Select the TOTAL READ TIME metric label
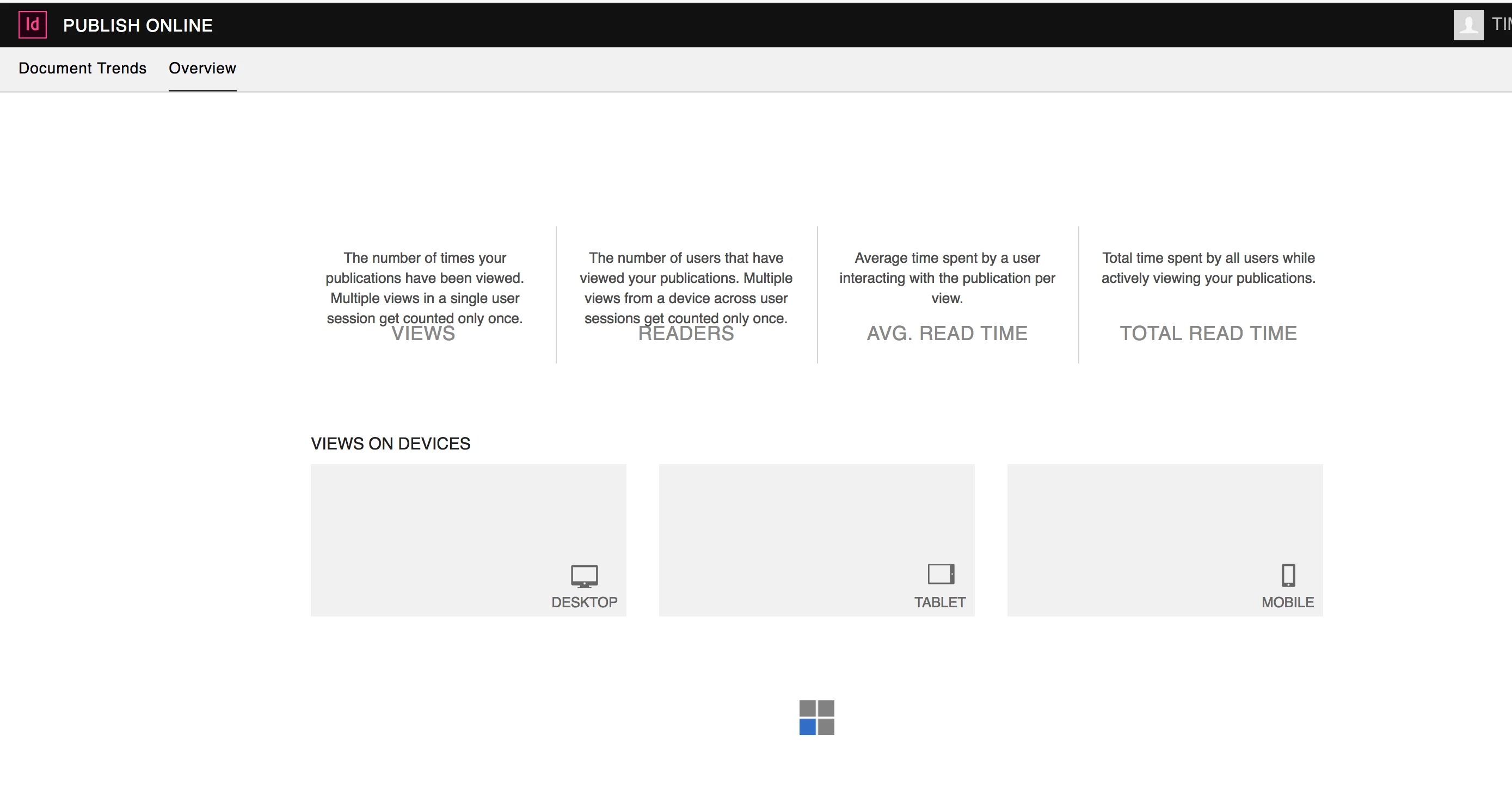 (1208, 334)
